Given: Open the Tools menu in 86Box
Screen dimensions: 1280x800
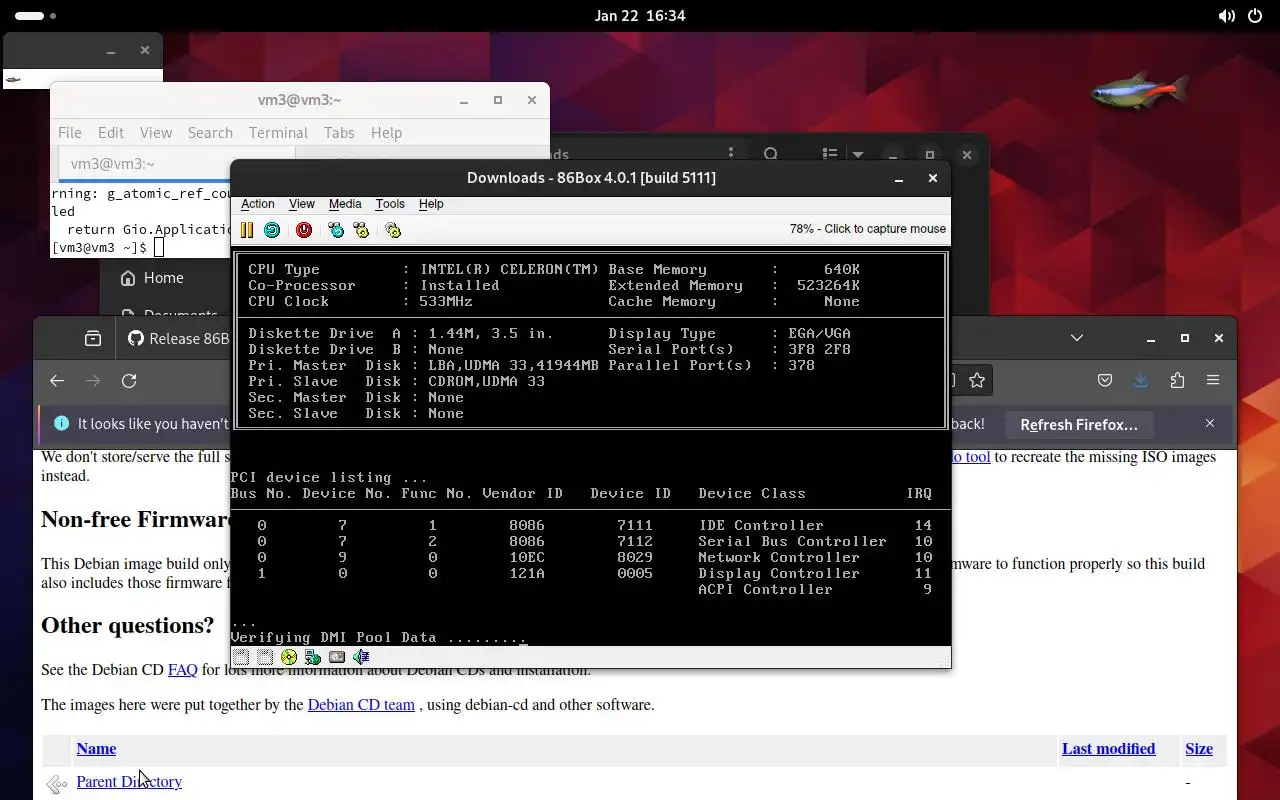Looking at the screenshot, I should pyautogui.click(x=390, y=204).
